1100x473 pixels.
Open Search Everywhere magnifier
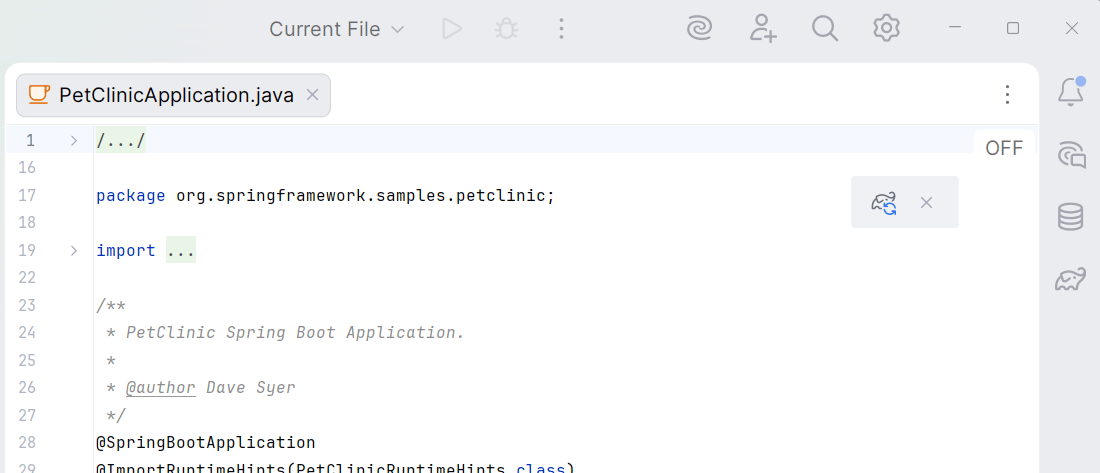[825, 29]
